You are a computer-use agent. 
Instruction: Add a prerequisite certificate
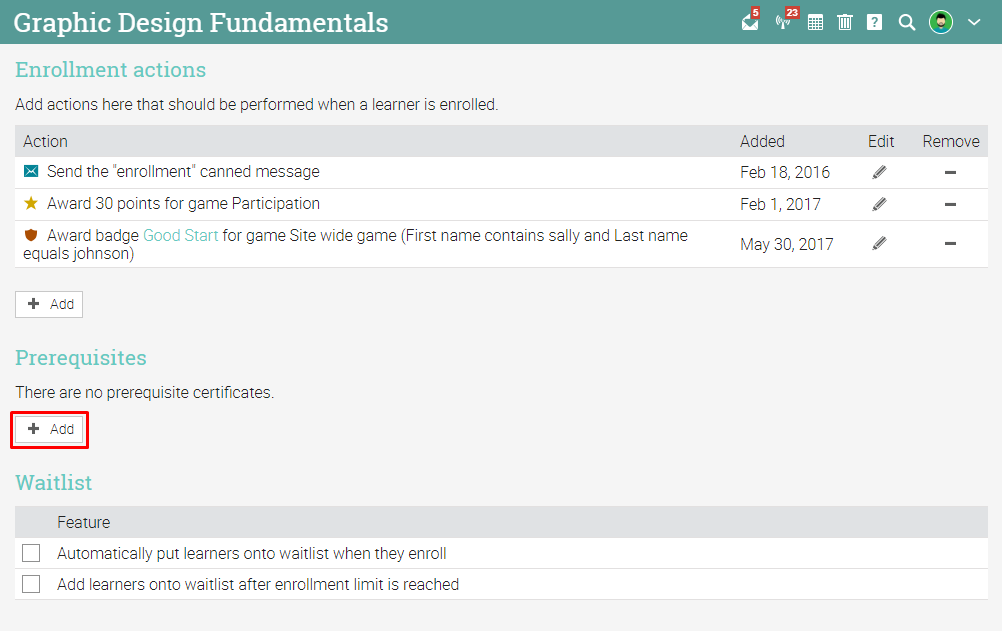tap(50, 429)
